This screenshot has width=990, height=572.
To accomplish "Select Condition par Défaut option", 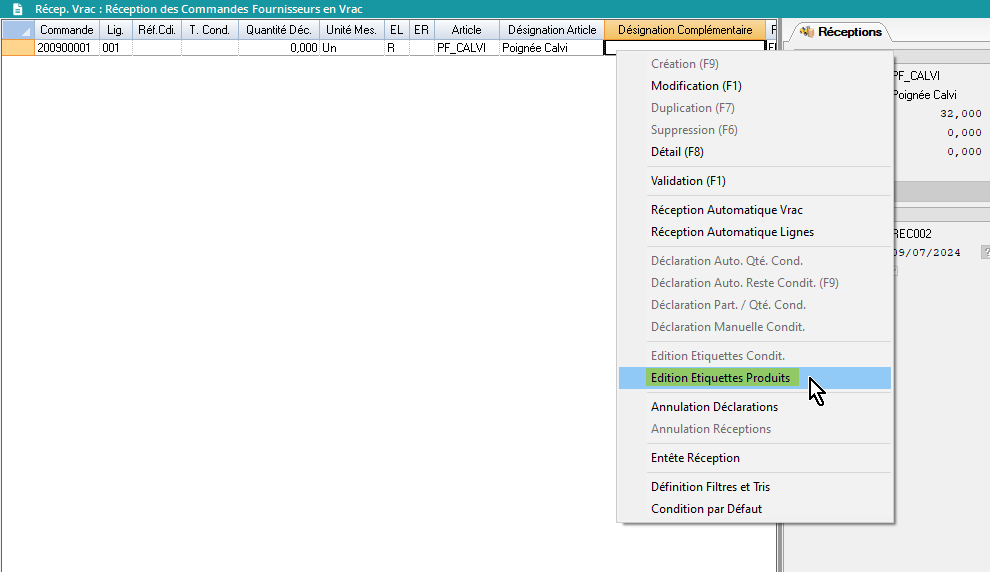I will click(x=706, y=509).
